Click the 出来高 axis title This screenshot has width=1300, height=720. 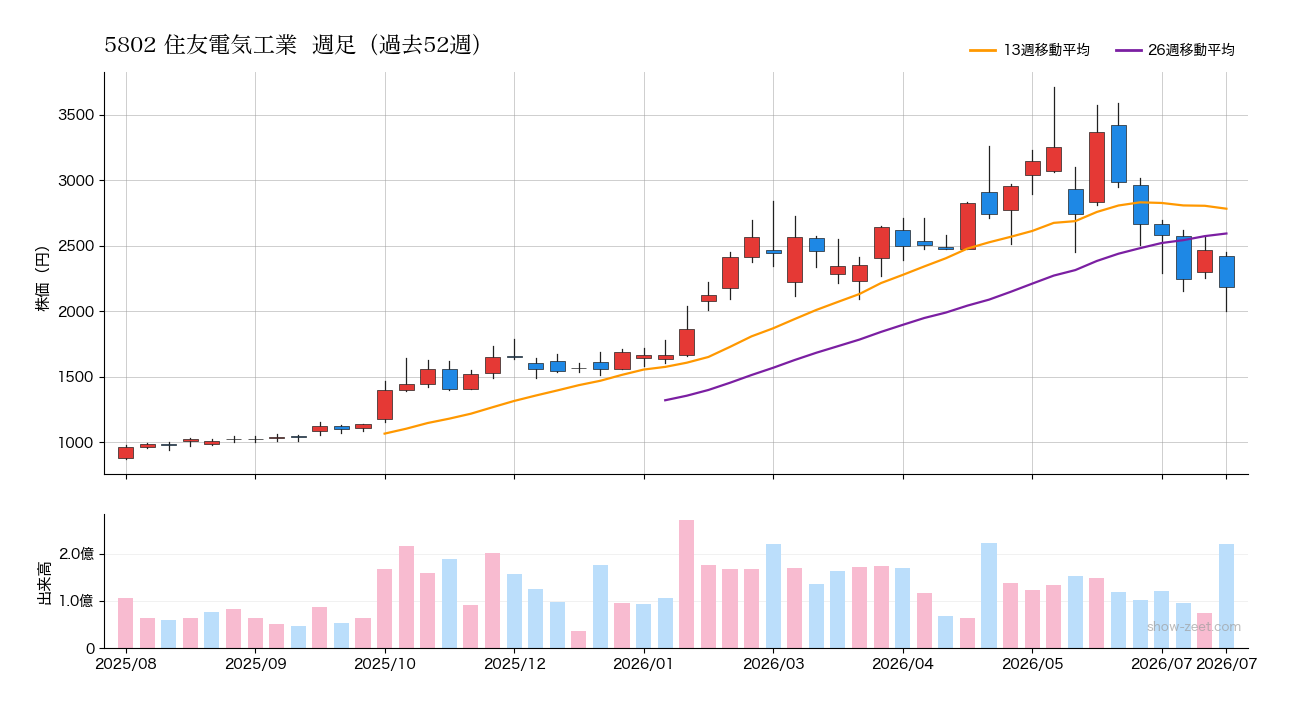(x=43, y=582)
